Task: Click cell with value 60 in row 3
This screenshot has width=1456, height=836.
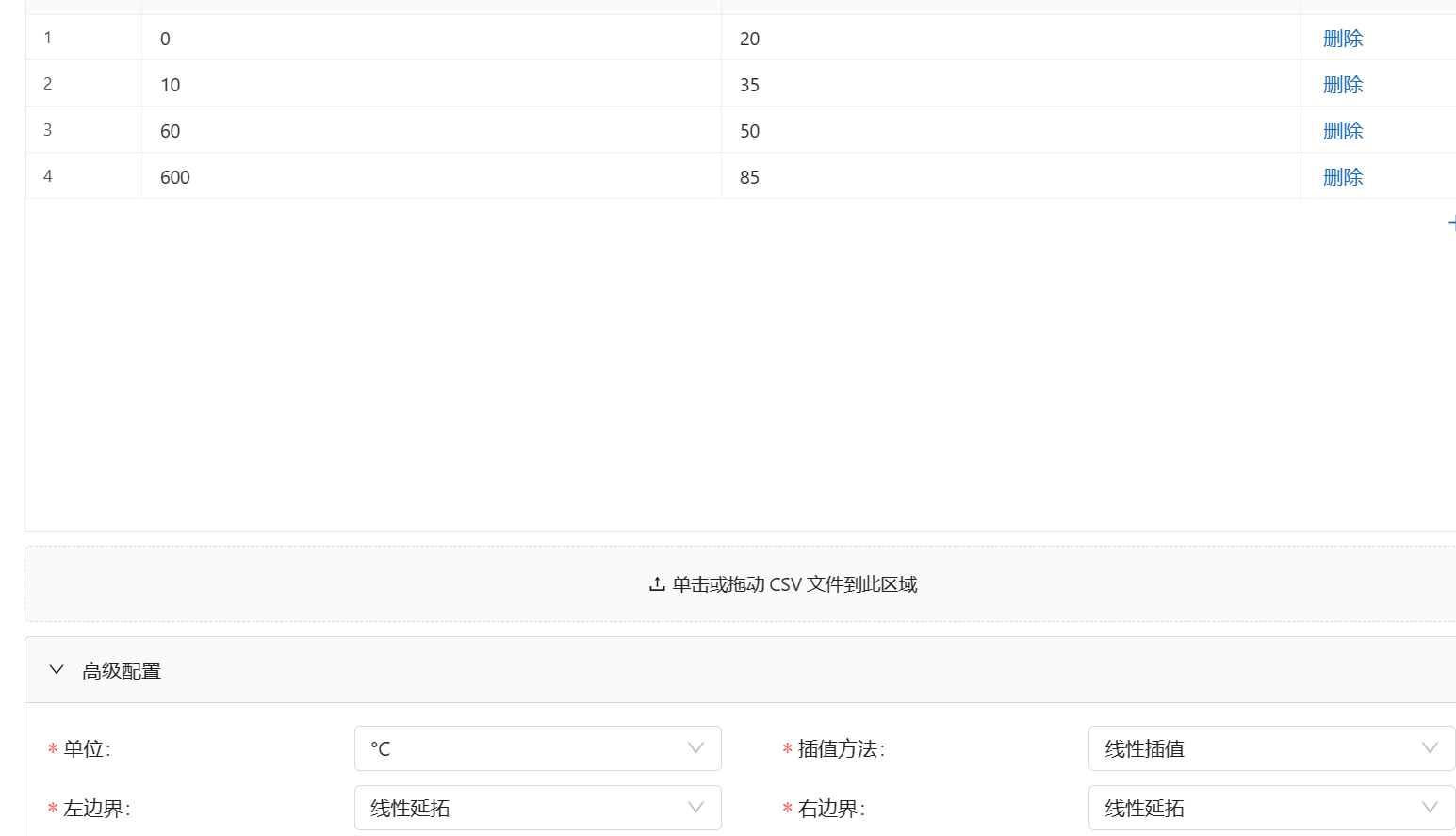Action: (x=432, y=131)
